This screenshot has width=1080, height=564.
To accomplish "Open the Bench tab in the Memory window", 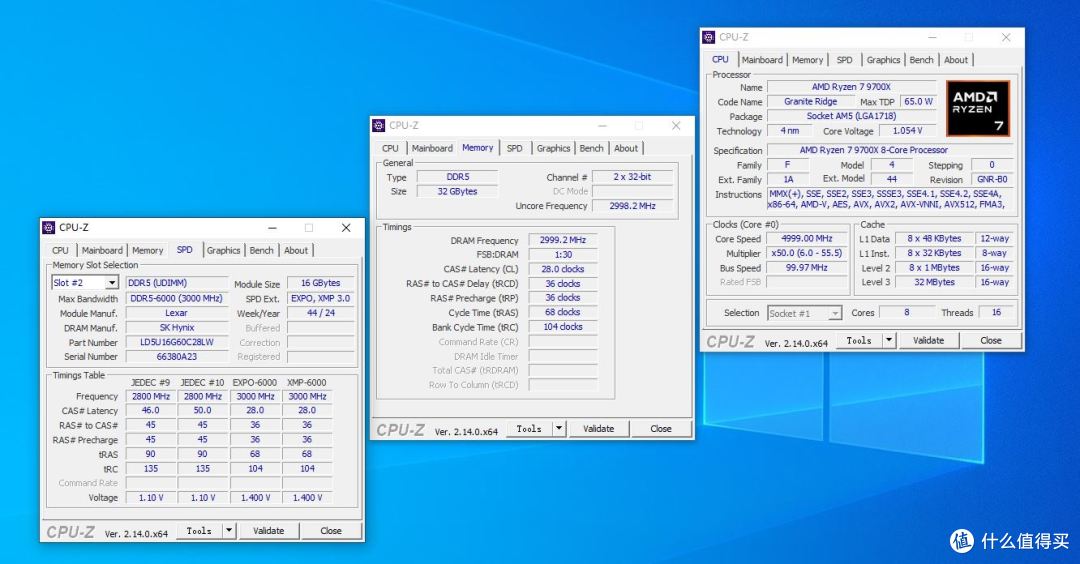I will click(592, 149).
